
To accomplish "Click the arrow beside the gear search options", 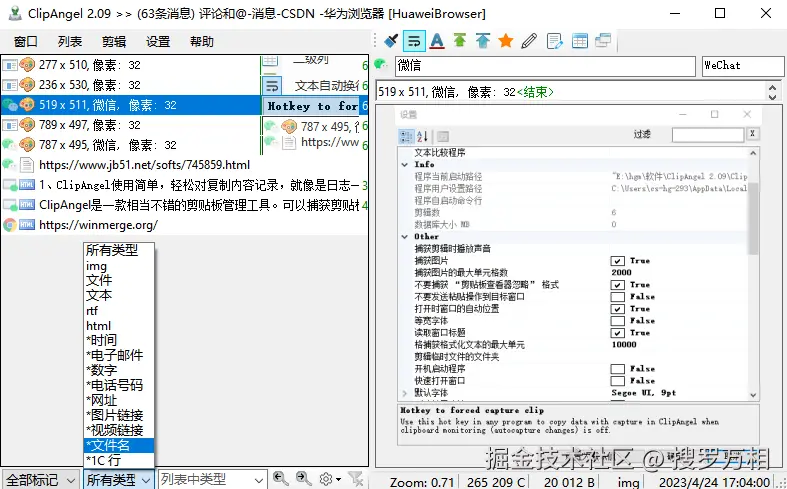I will pos(339,479).
